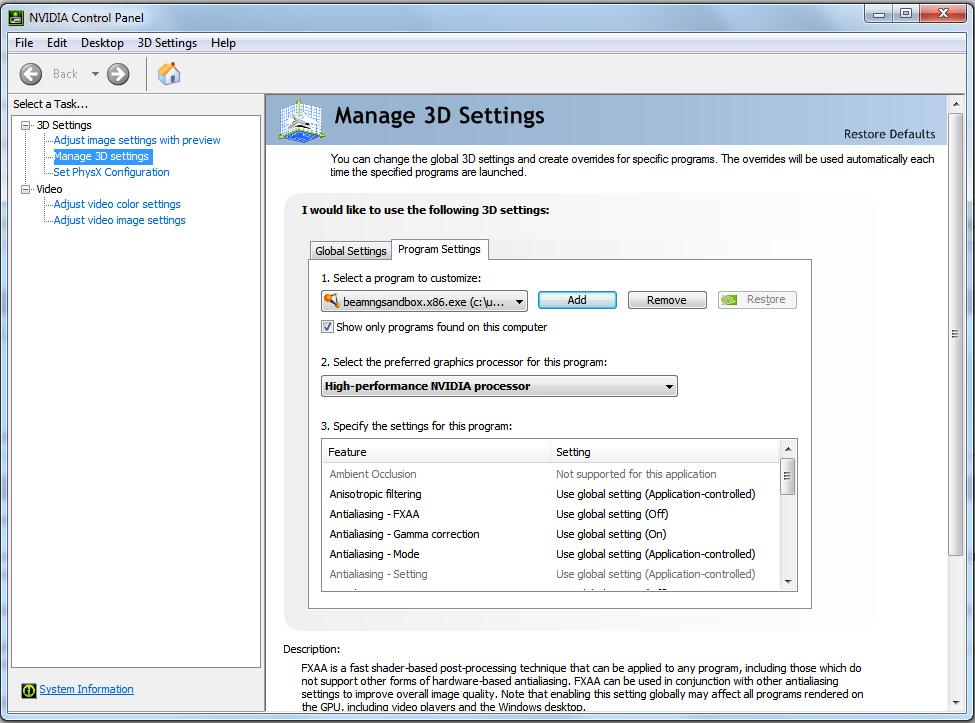
Task: Click the Feature column header
Action: click(x=436, y=452)
